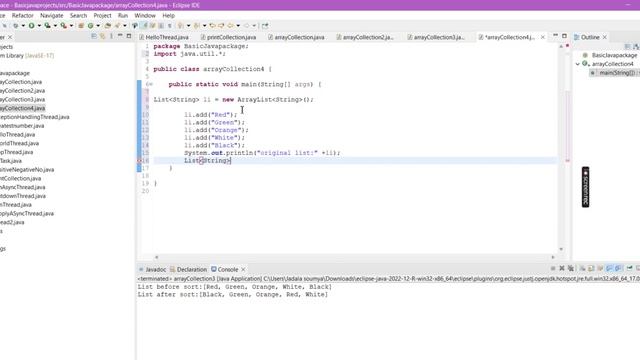Click the Forward navigation arrow icon

[246, 26]
